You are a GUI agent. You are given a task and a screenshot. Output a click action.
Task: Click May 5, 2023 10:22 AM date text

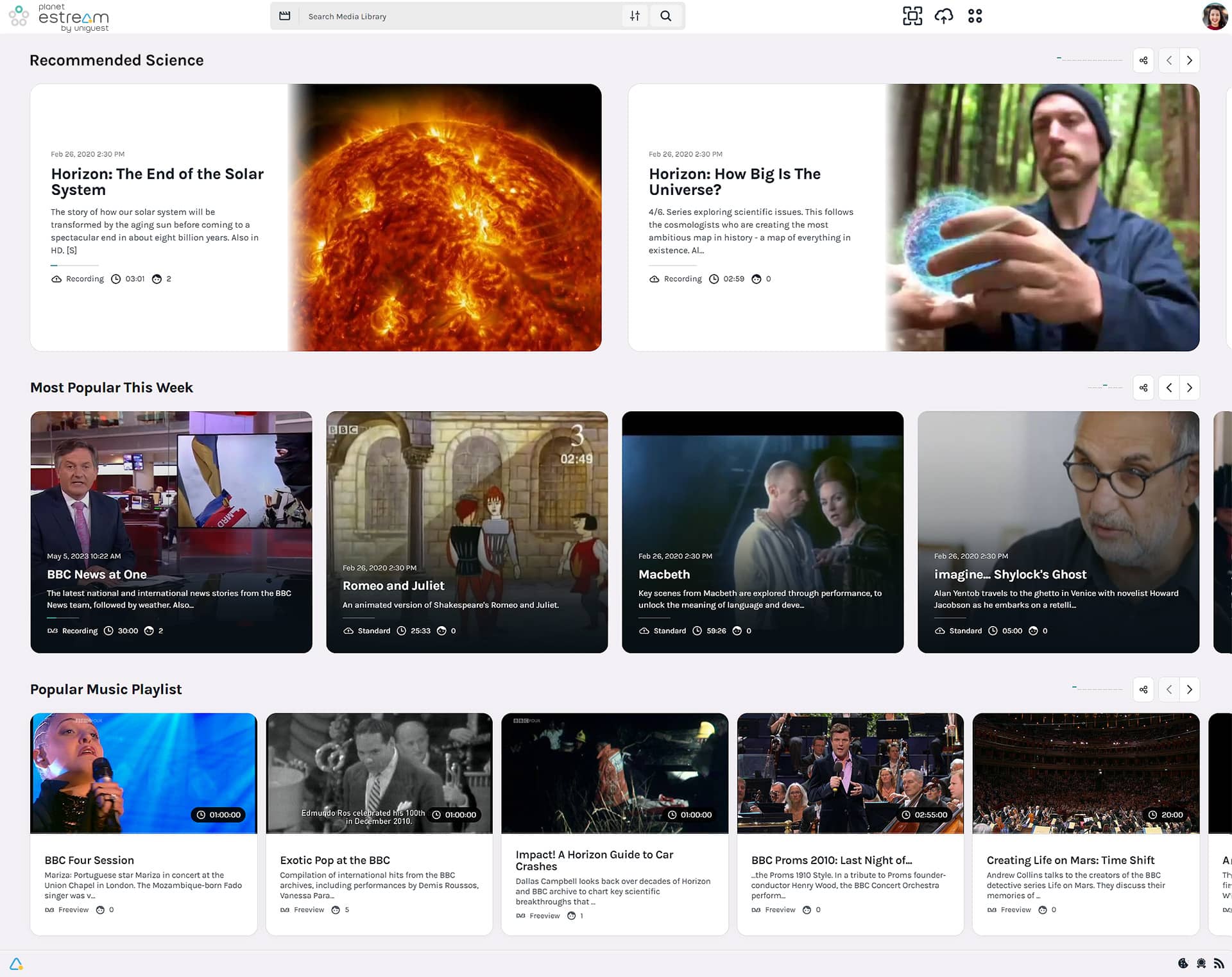tap(83, 556)
